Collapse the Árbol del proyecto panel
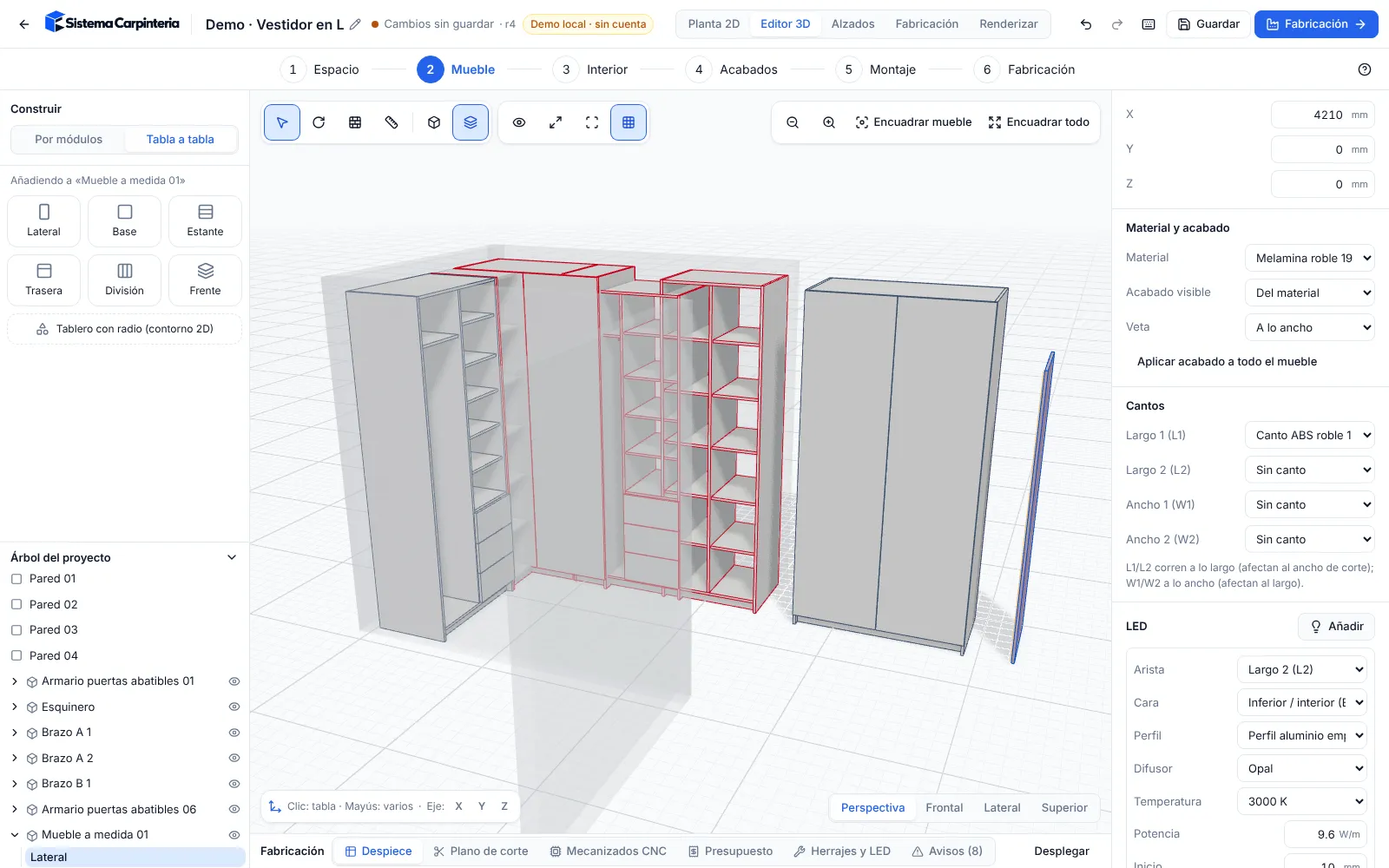The height and width of the screenshot is (868, 1389). tap(232, 557)
